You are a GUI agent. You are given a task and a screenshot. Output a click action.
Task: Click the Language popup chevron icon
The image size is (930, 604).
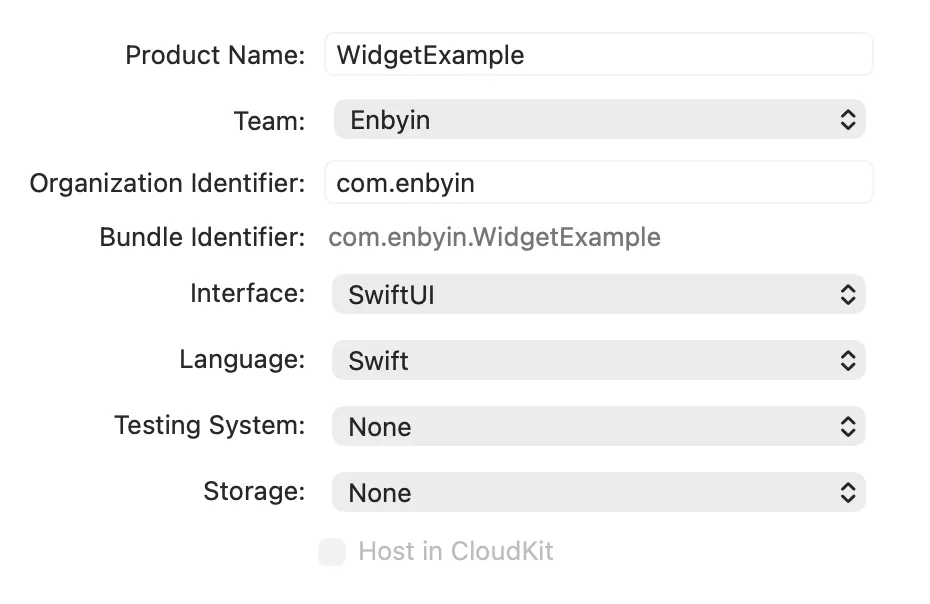pyautogui.click(x=849, y=360)
